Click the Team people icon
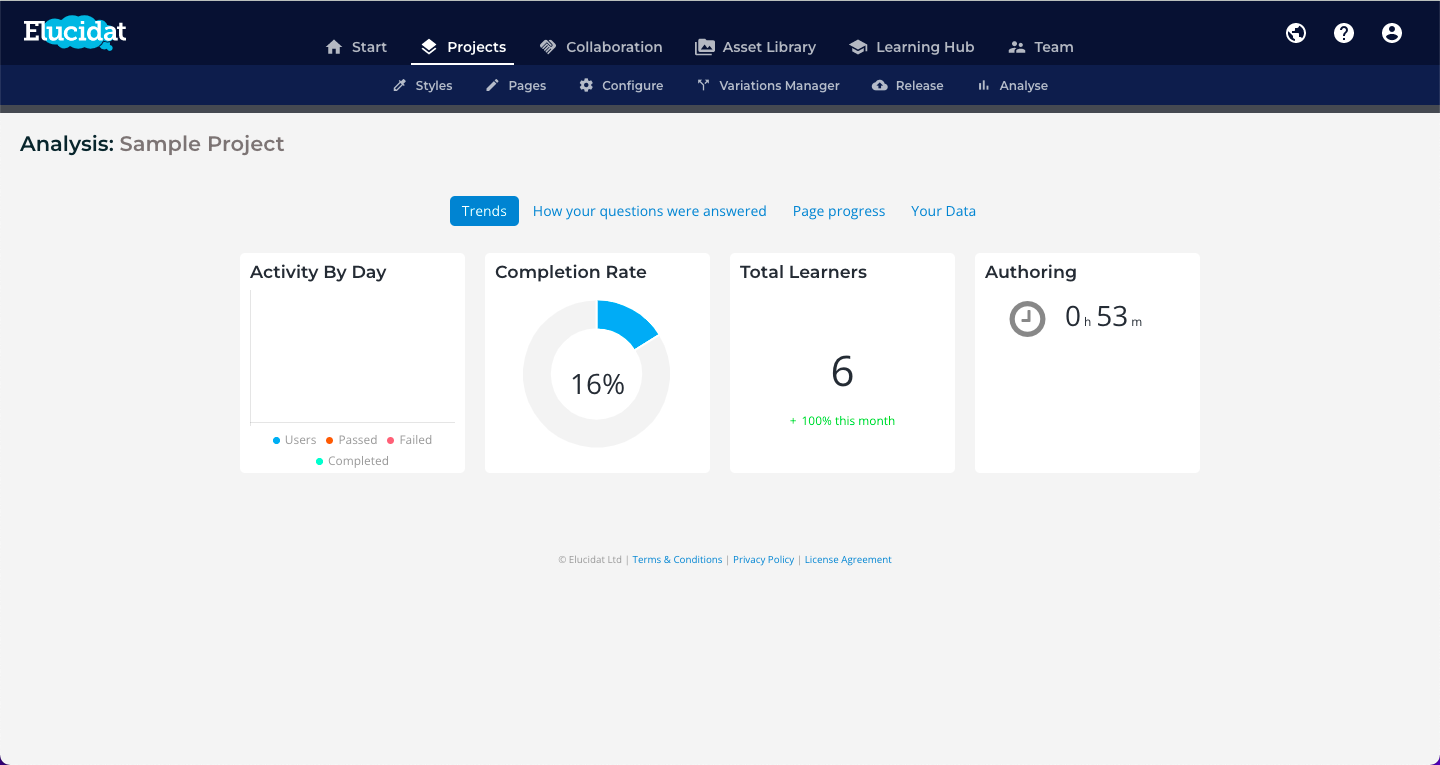1440x765 pixels. coord(1017,47)
